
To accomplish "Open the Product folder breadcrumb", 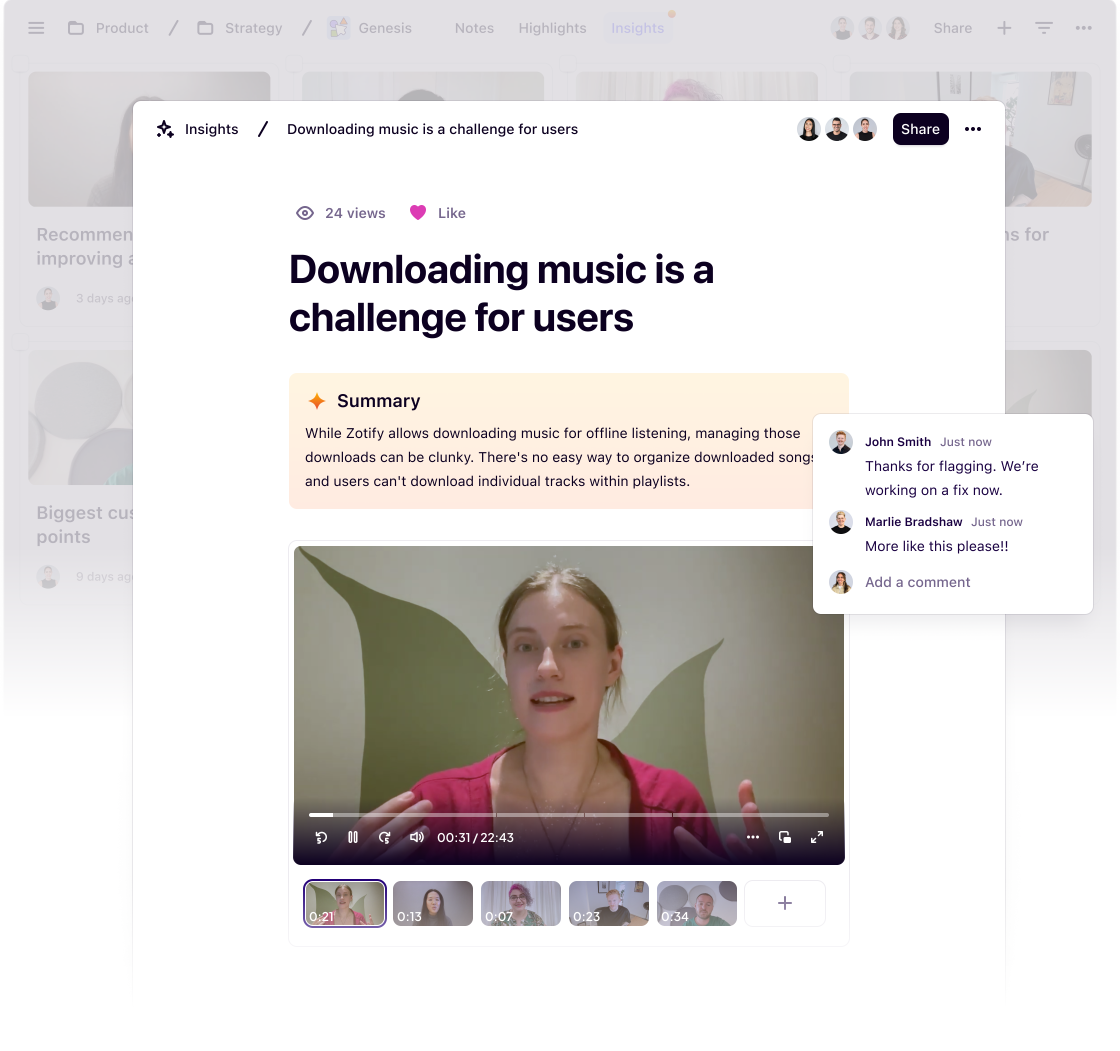I will 108,28.
